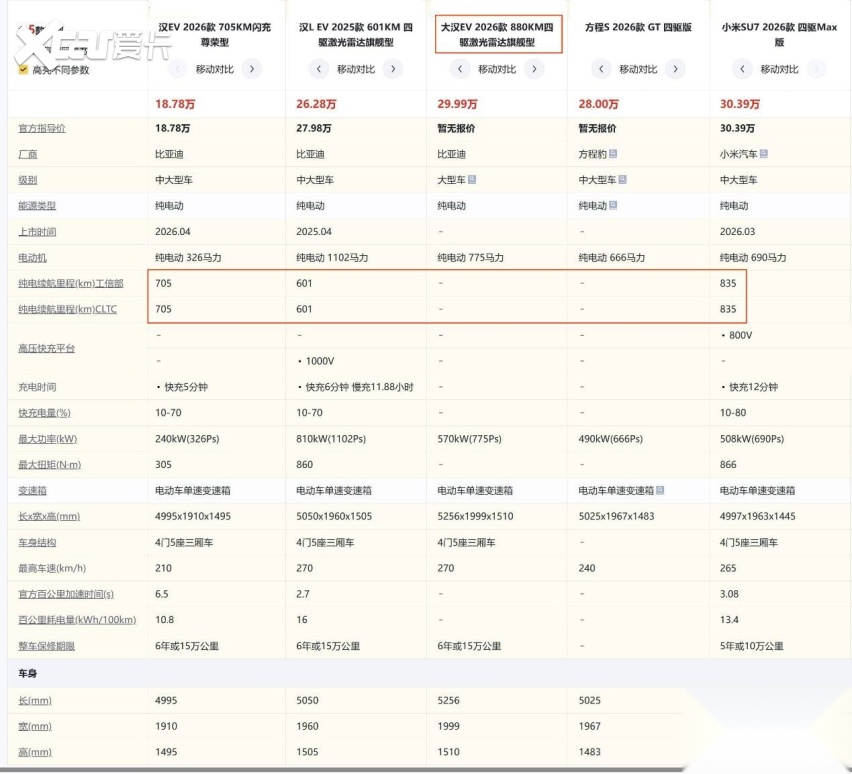The height and width of the screenshot is (774, 852).
Task: Shift 汉L EV 2025款 column left
Action: point(319,69)
